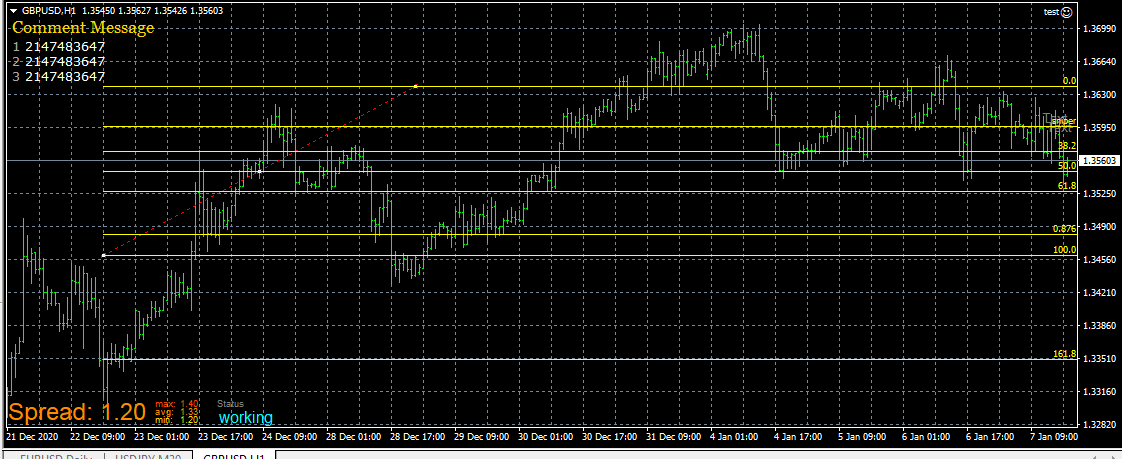Click the 6 Jan 17:00 time label
The image size is (1122, 466).
pos(989,437)
